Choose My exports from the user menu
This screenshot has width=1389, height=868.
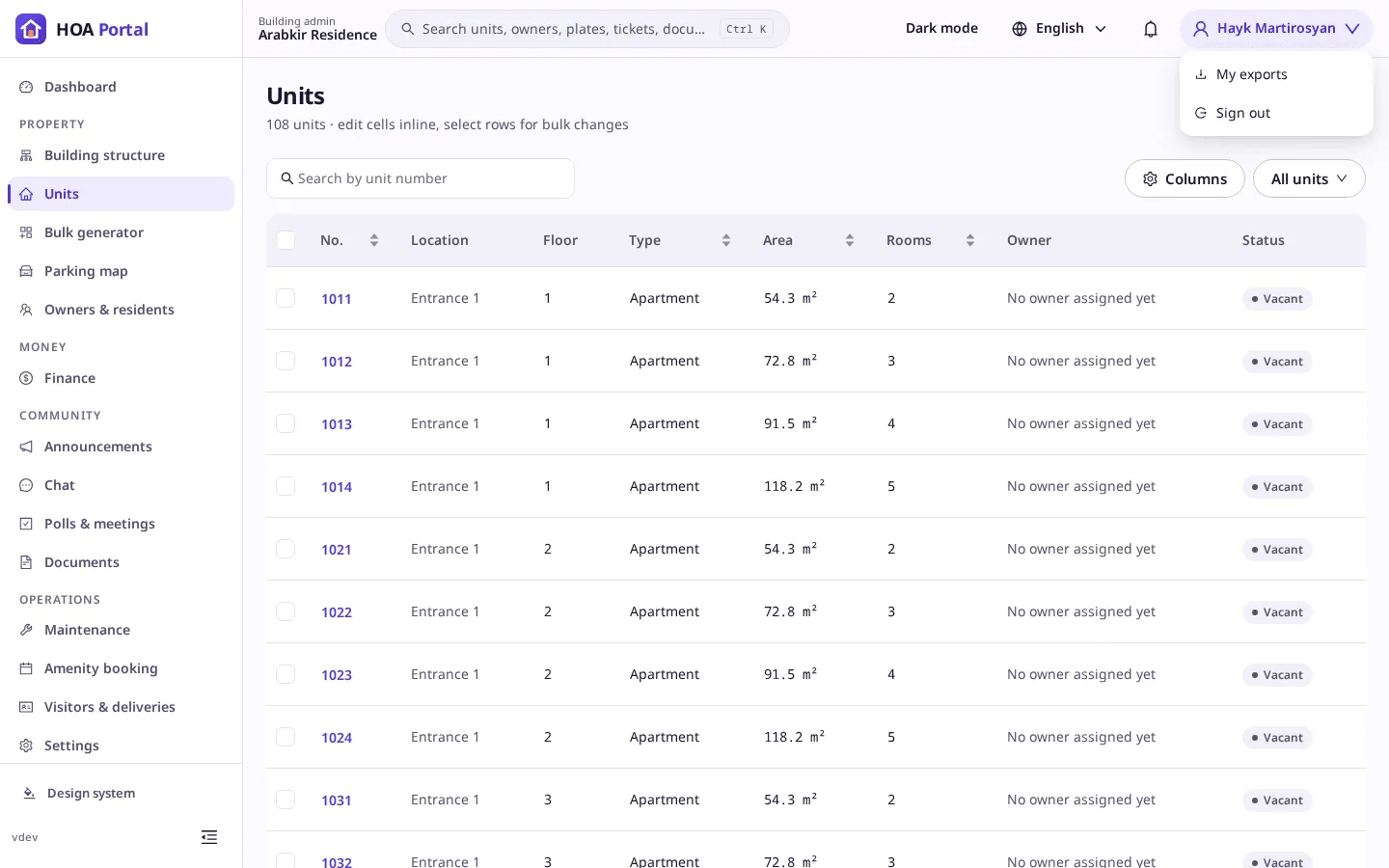pyautogui.click(x=1276, y=74)
